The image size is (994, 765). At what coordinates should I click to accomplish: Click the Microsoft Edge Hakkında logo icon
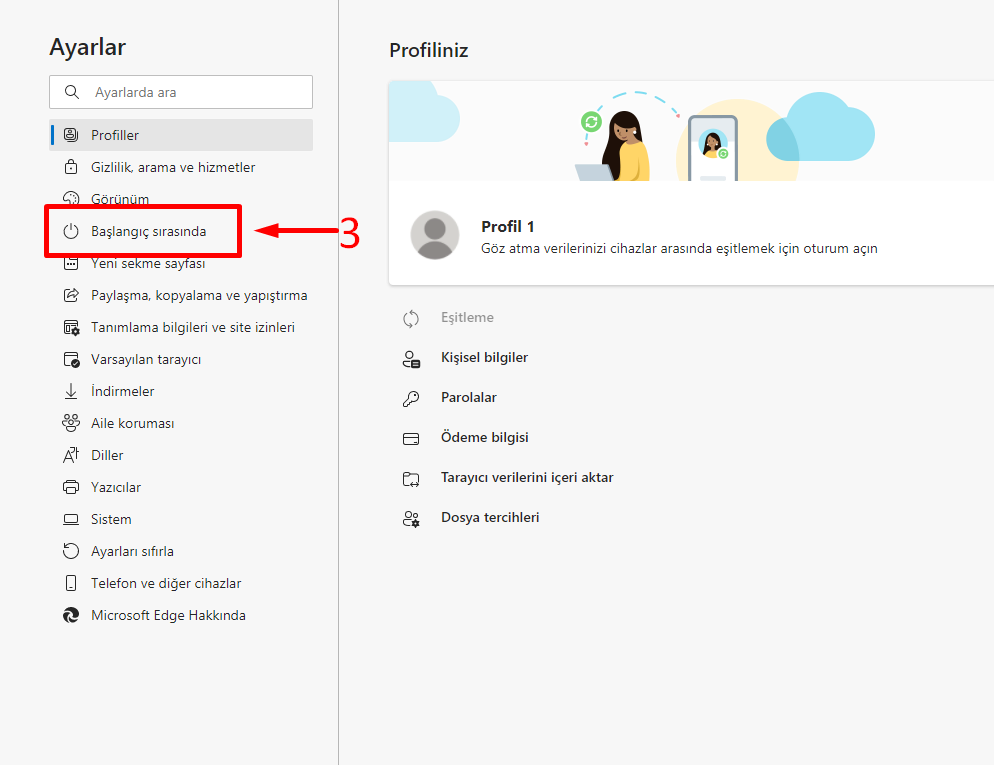pos(71,615)
